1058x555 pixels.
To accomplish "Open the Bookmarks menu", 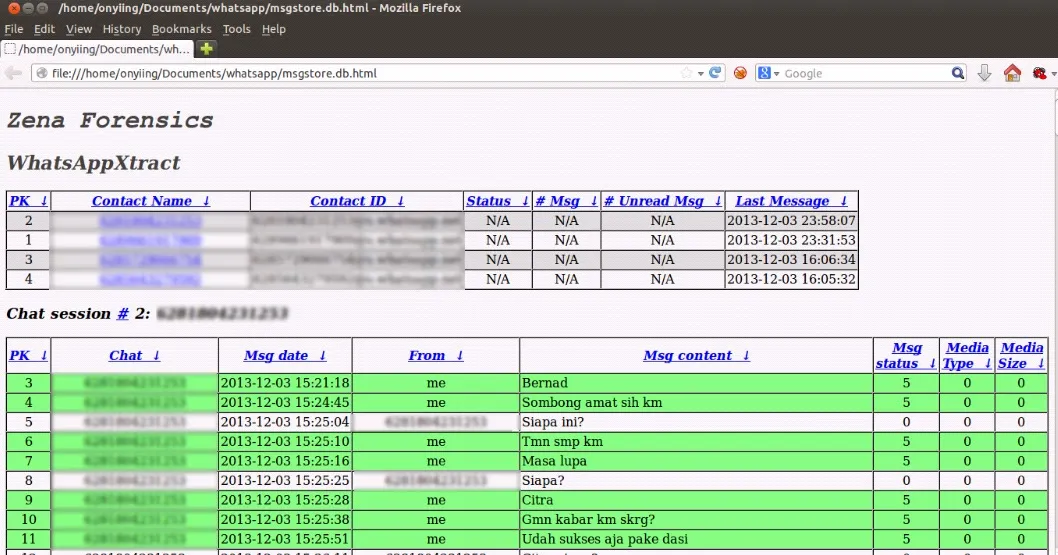I will click(182, 29).
